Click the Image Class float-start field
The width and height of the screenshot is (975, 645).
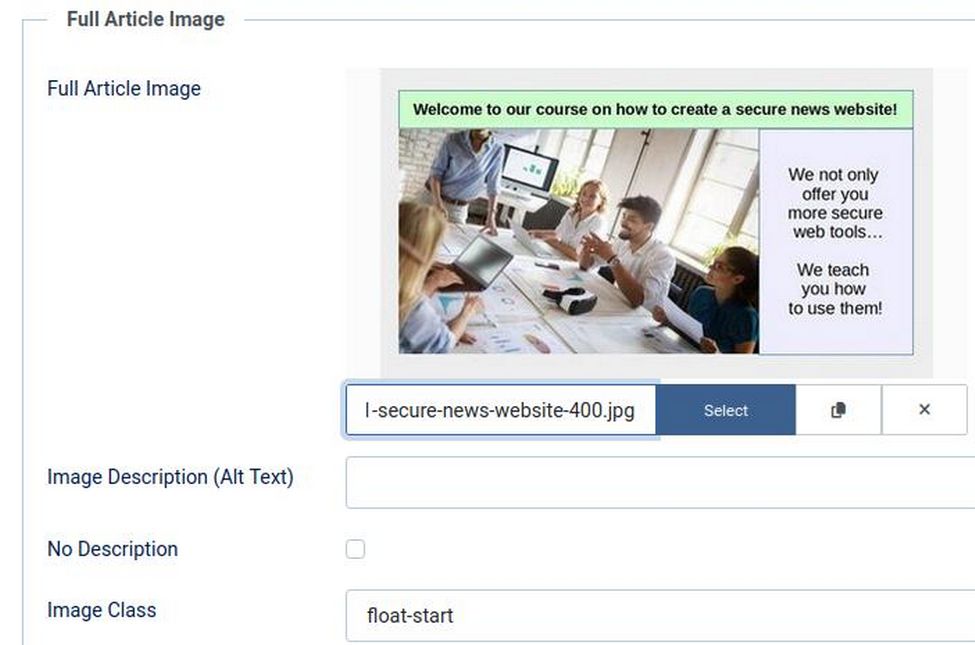click(660, 616)
